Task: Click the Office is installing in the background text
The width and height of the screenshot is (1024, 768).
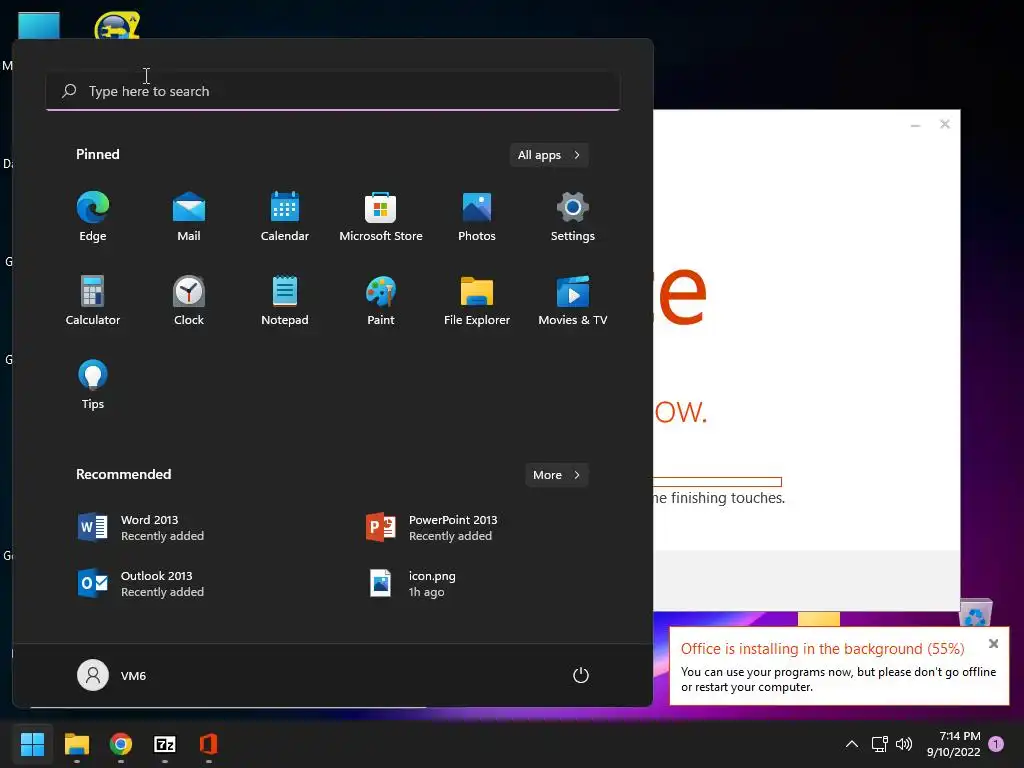Action: [822, 648]
